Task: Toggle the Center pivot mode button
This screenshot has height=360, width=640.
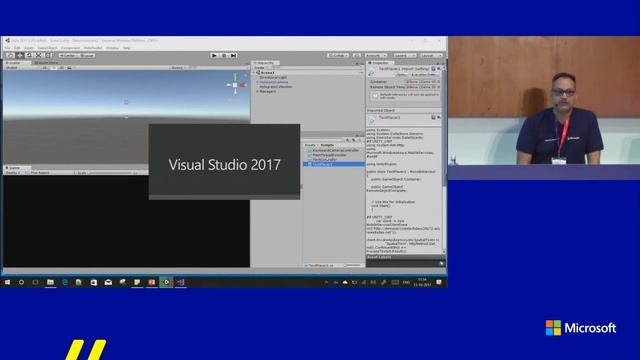Action: tap(68, 55)
